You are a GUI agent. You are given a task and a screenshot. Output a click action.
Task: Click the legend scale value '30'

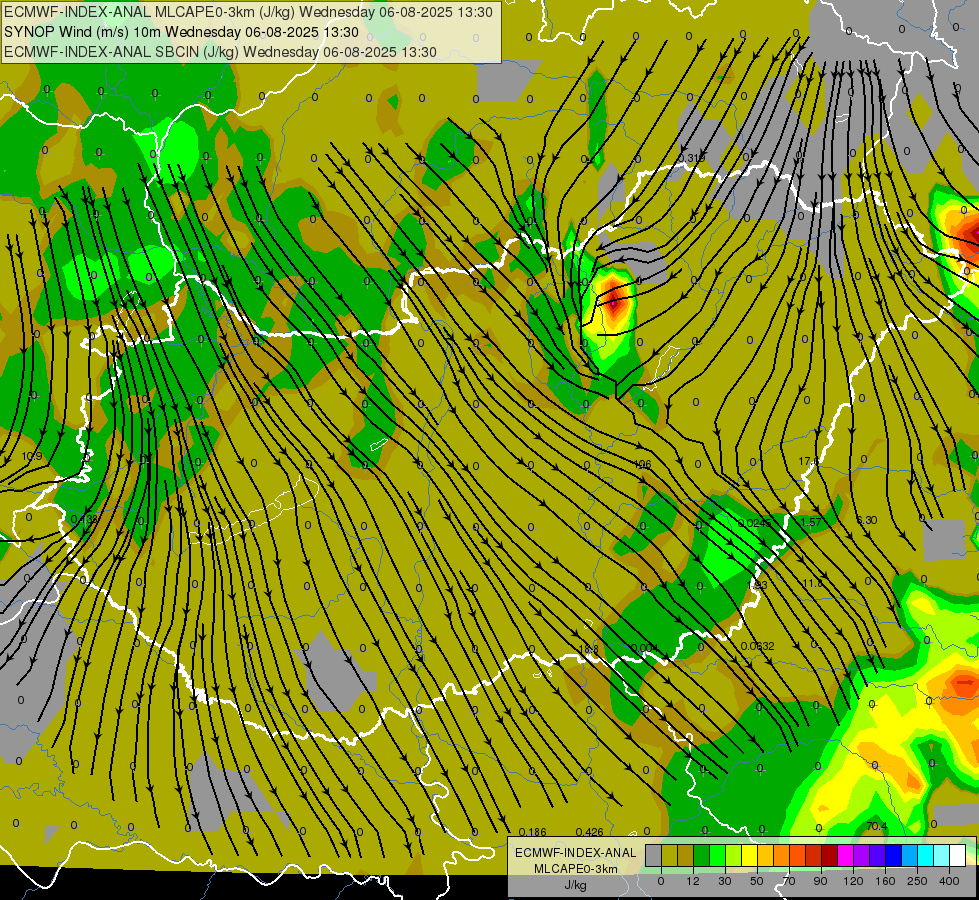pos(725,881)
